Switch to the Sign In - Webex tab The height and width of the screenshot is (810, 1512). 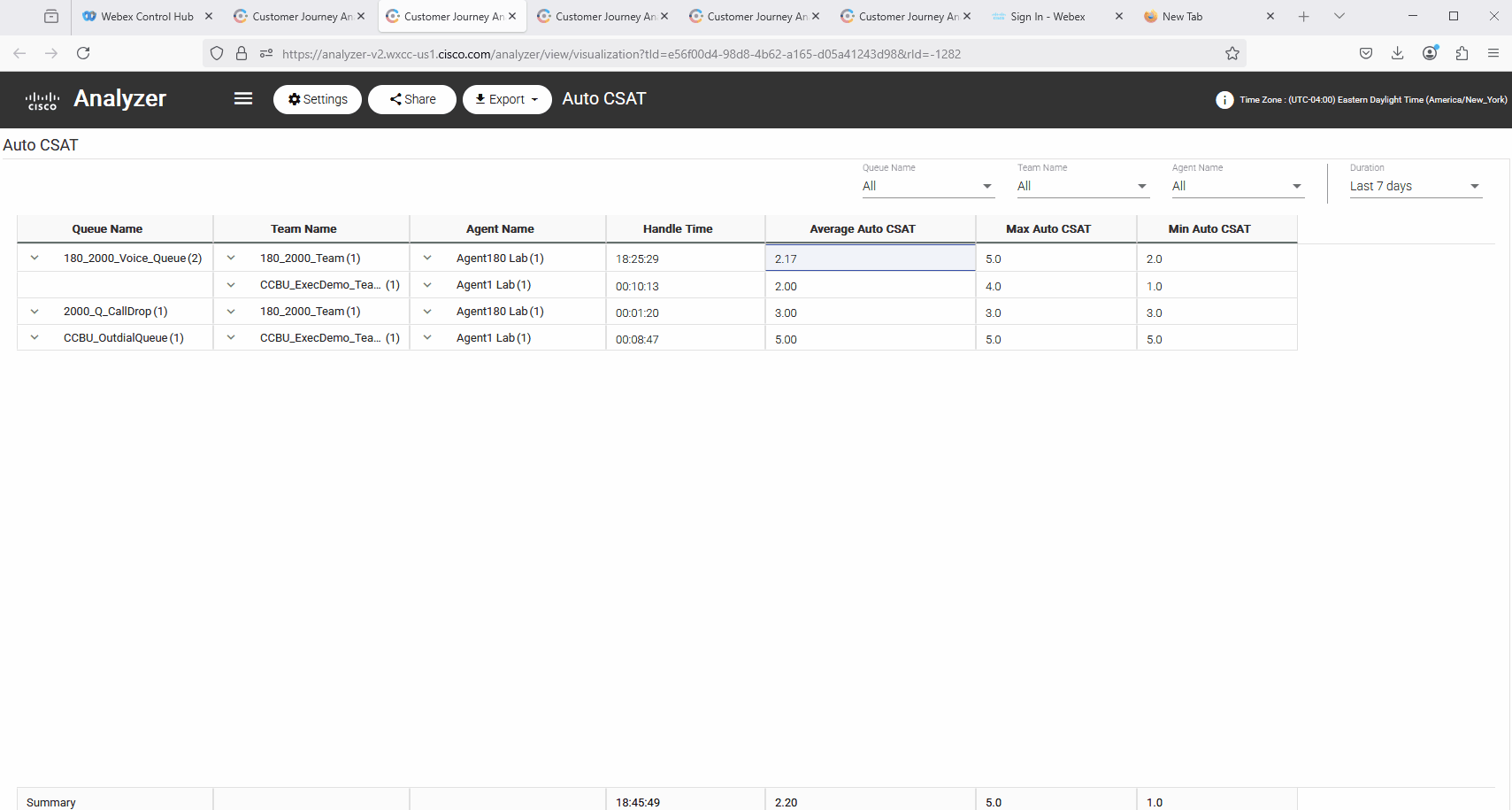pos(1048,16)
